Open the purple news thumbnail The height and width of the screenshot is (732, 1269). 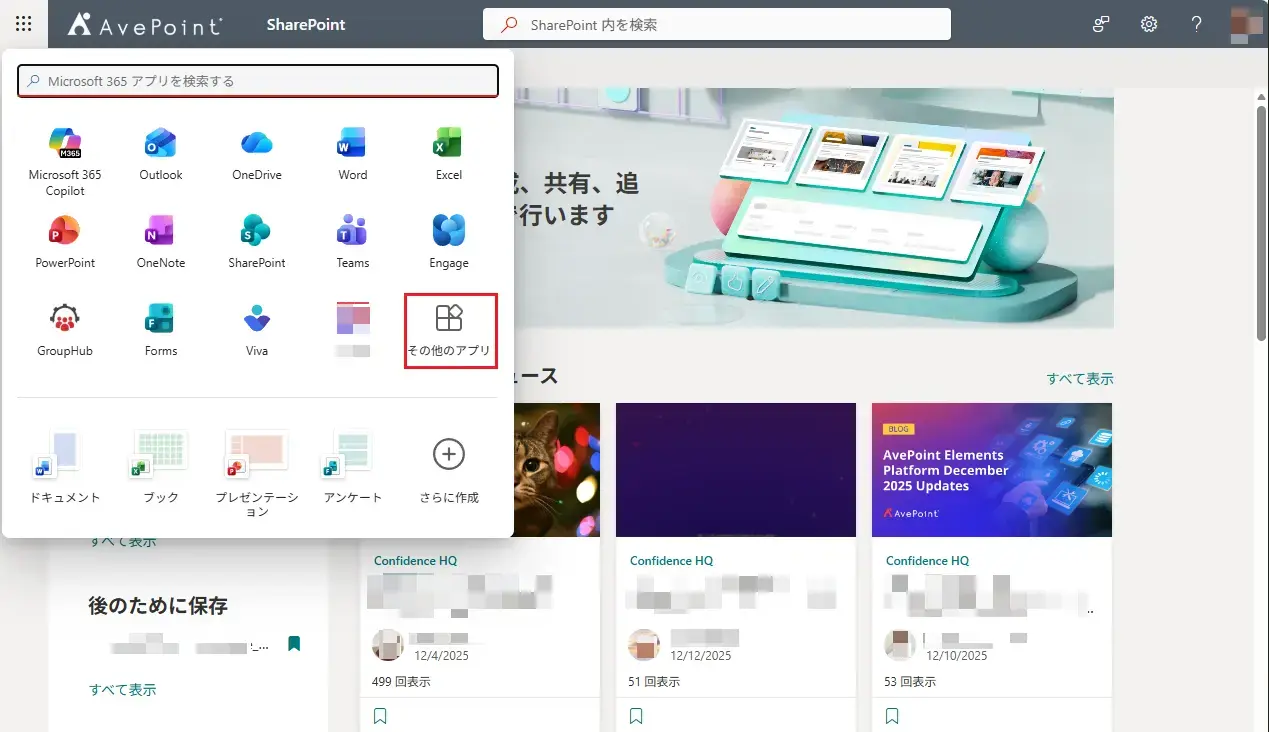(x=736, y=470)
